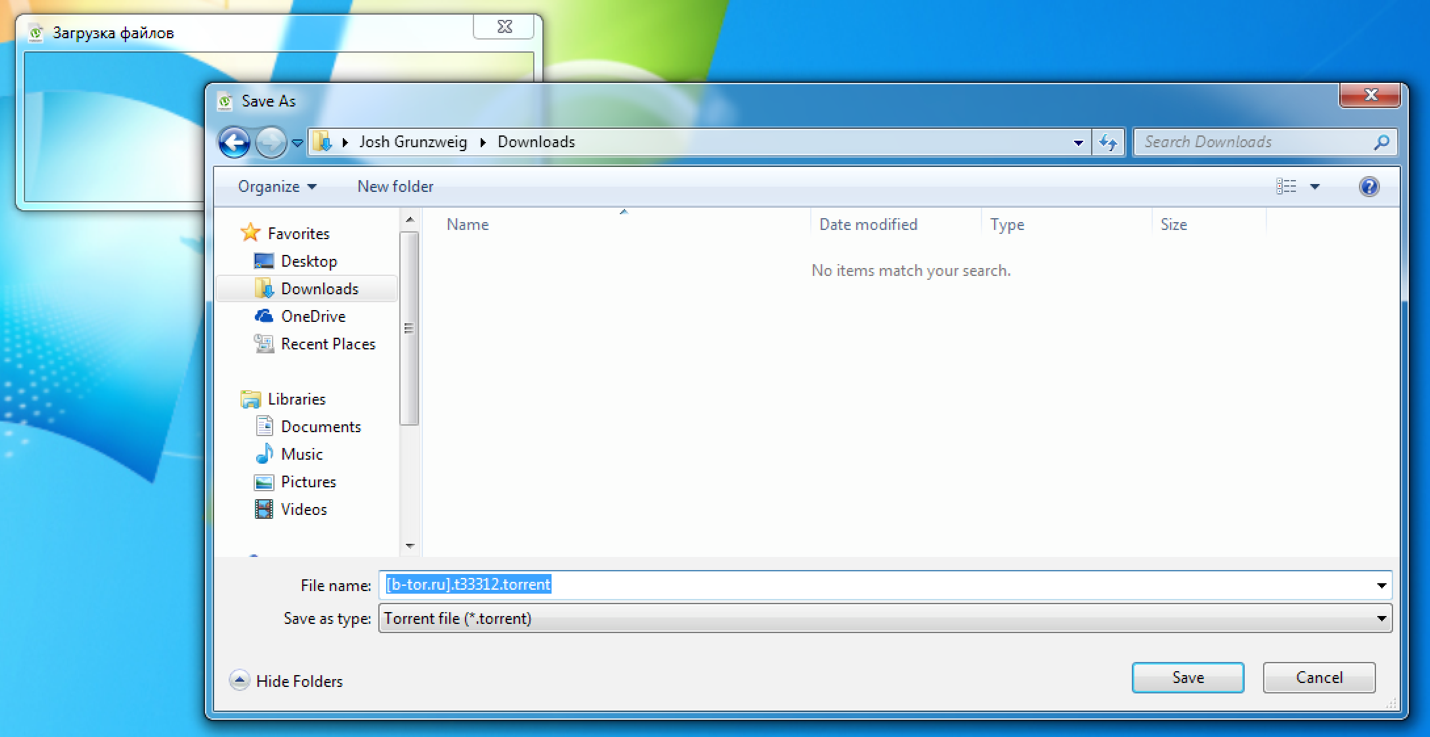Click the refresh icon beside address bar
The width and height of the screenshot is (1430, 737).
pyautogui.click(x=1108, y=143)
